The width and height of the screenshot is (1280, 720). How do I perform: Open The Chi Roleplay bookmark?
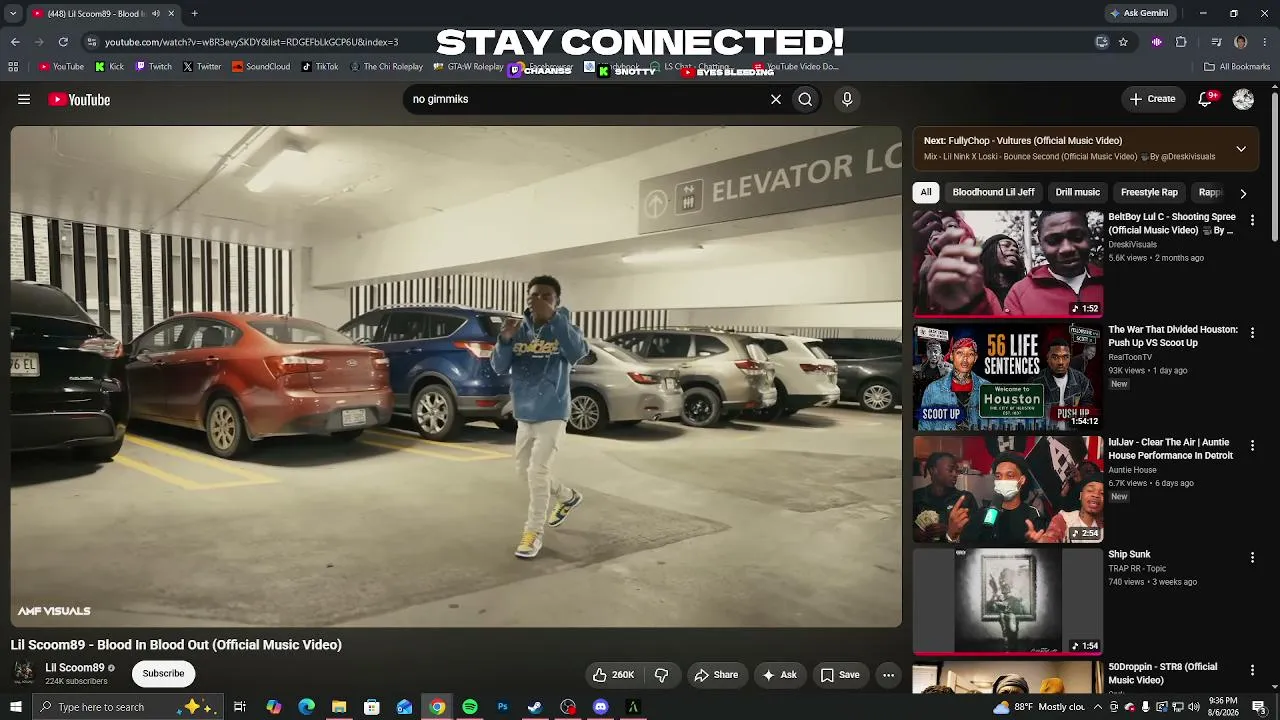tap(386, 67)
